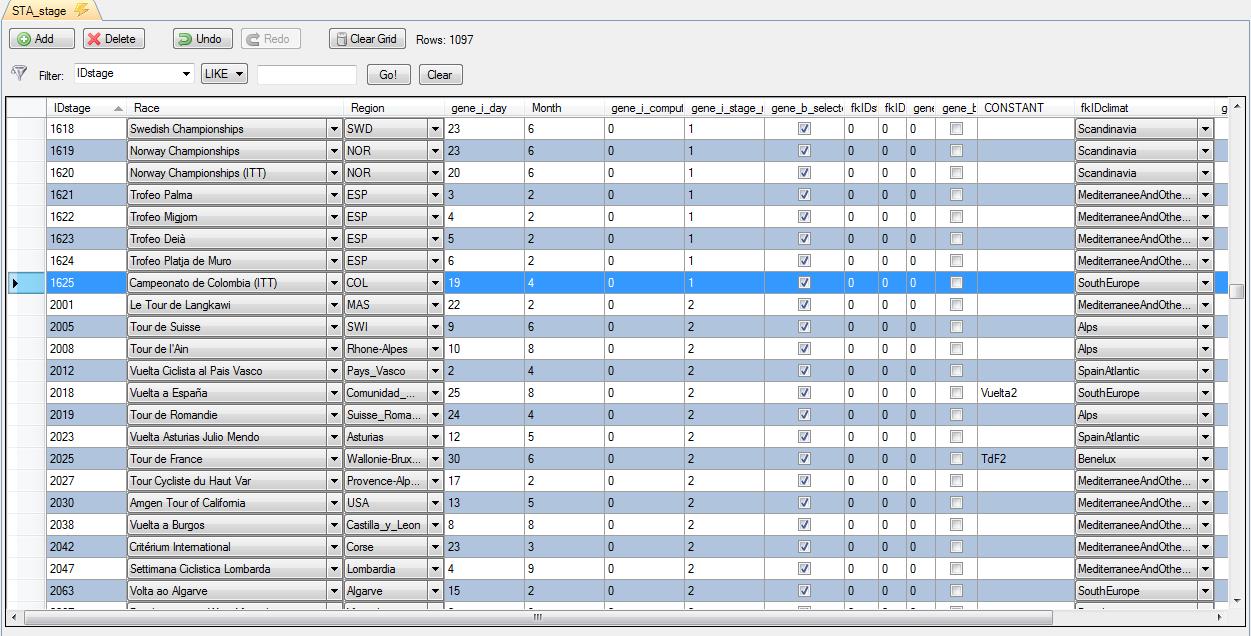Click the Delete button with red X
Screen dimensions: 1251x636
coord(113,39)
